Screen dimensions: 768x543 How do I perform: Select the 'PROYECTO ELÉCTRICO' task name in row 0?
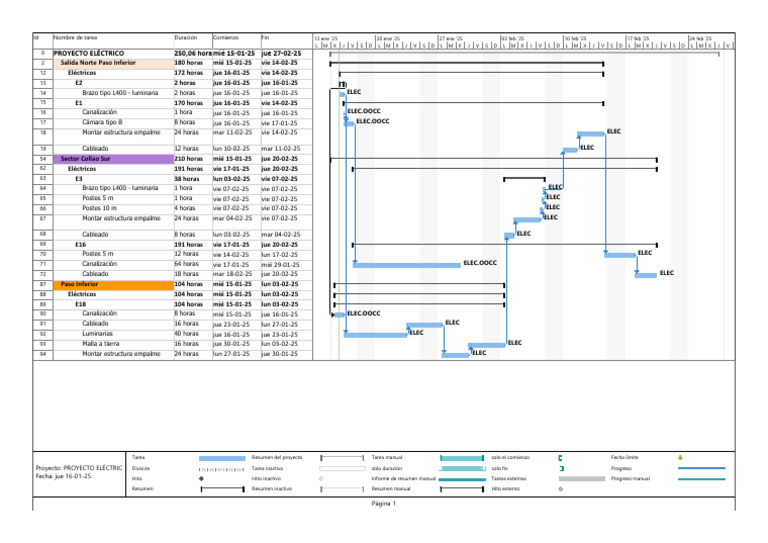(89, 53)
